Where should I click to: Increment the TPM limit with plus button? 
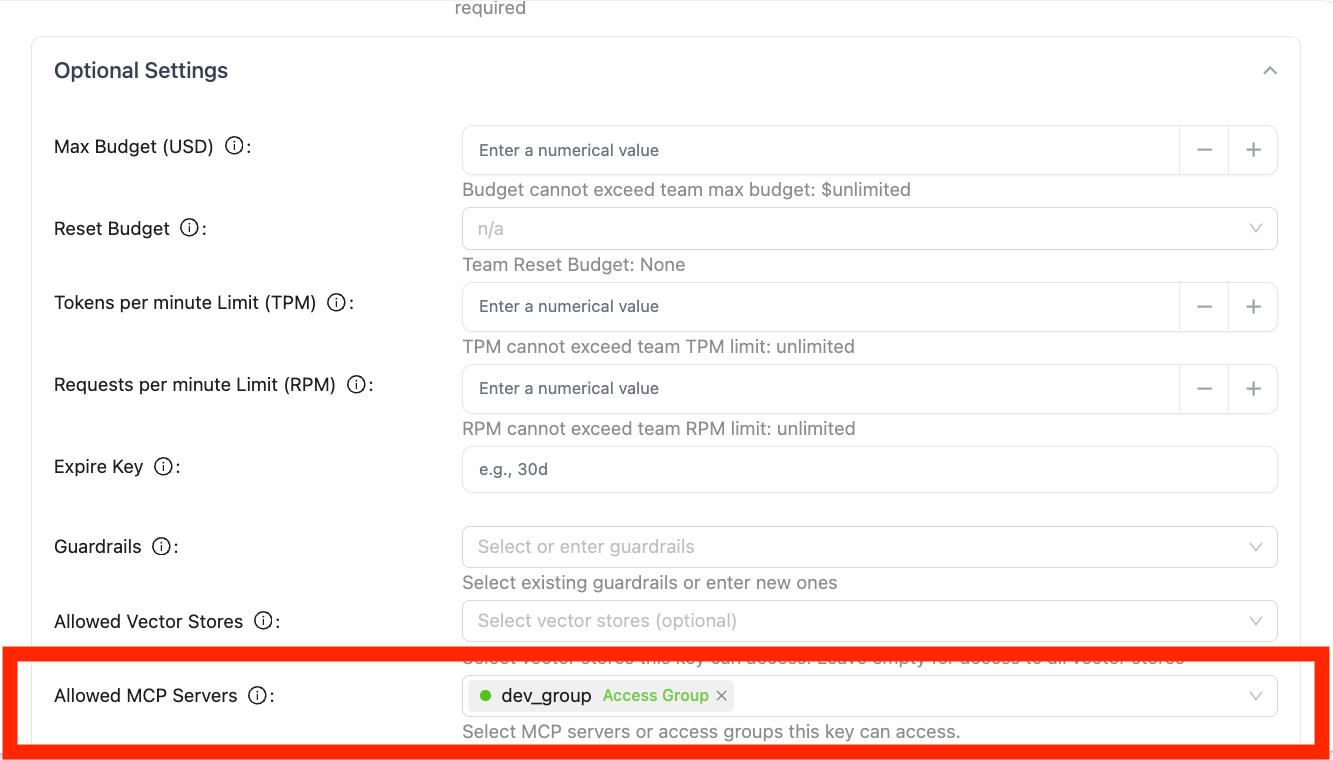1253,306
